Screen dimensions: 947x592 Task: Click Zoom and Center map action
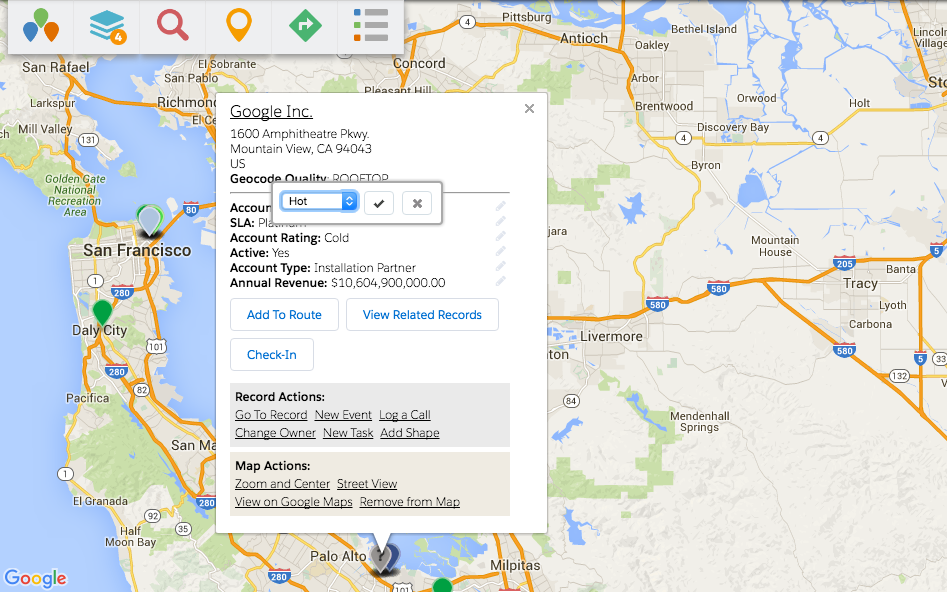coord(282,484)
